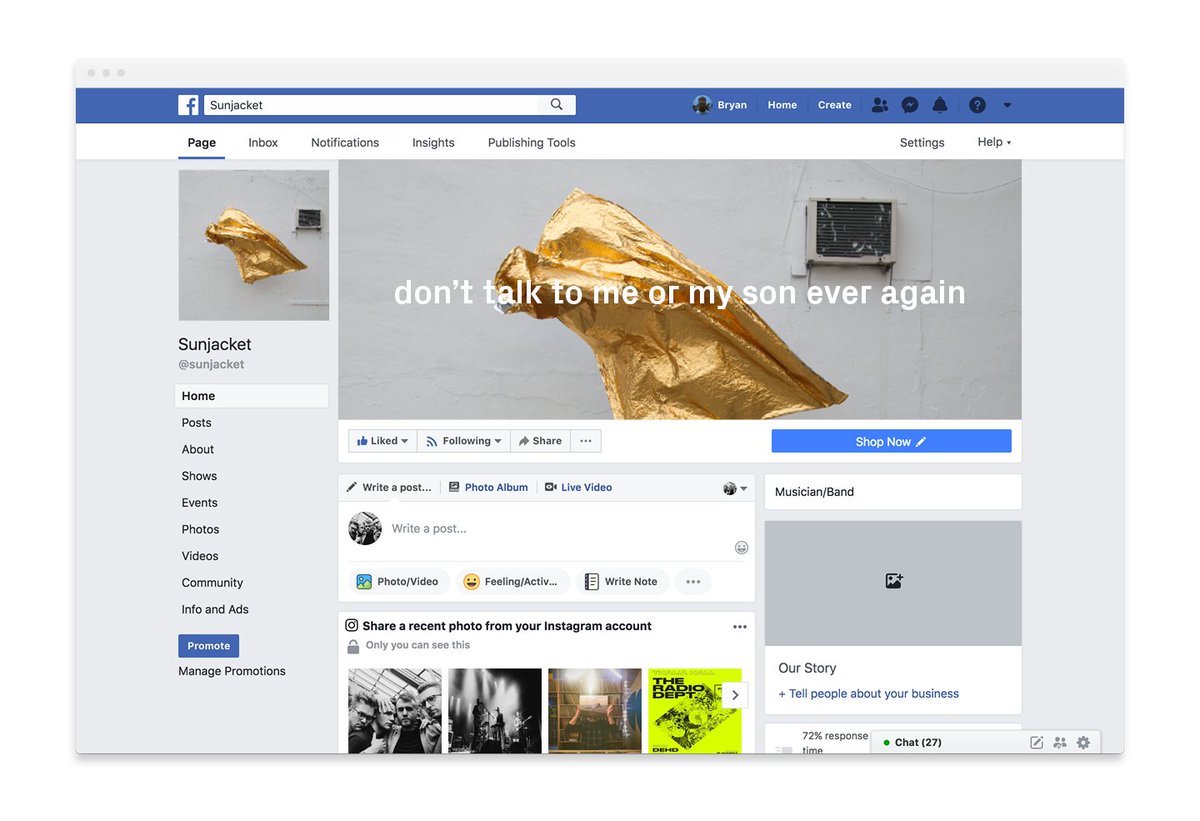Open the Publishing Tools tab

click(531, 142)
